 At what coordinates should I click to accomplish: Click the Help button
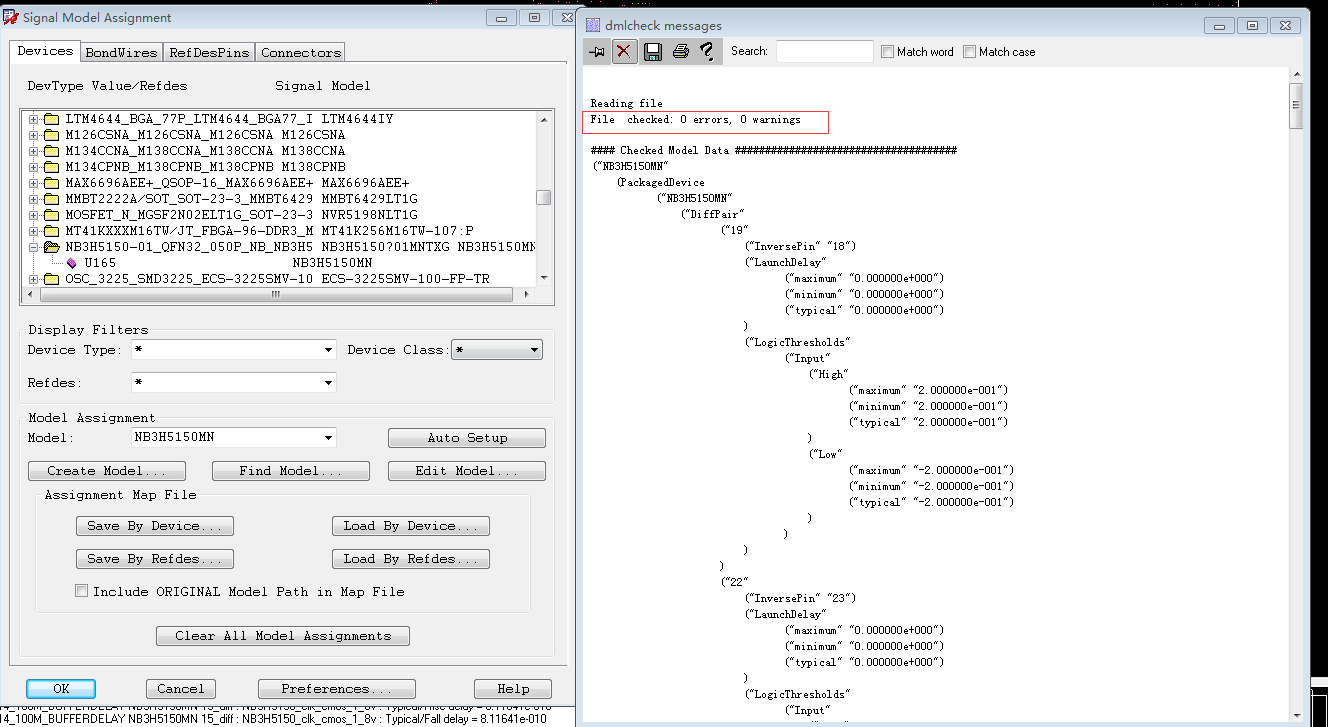pos(513,689)
